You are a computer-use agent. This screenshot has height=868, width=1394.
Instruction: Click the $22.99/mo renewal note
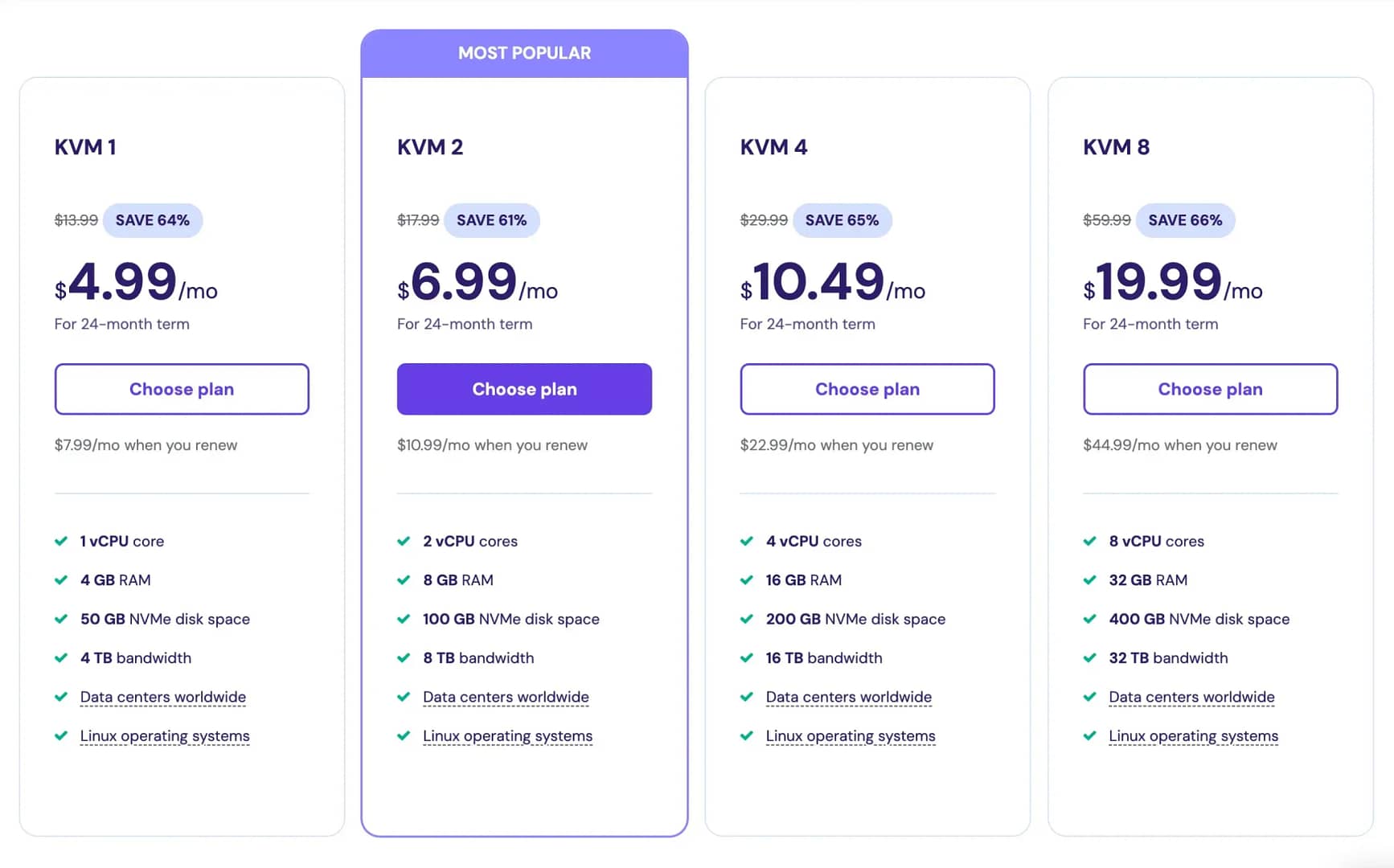click(x=837, y=445)
